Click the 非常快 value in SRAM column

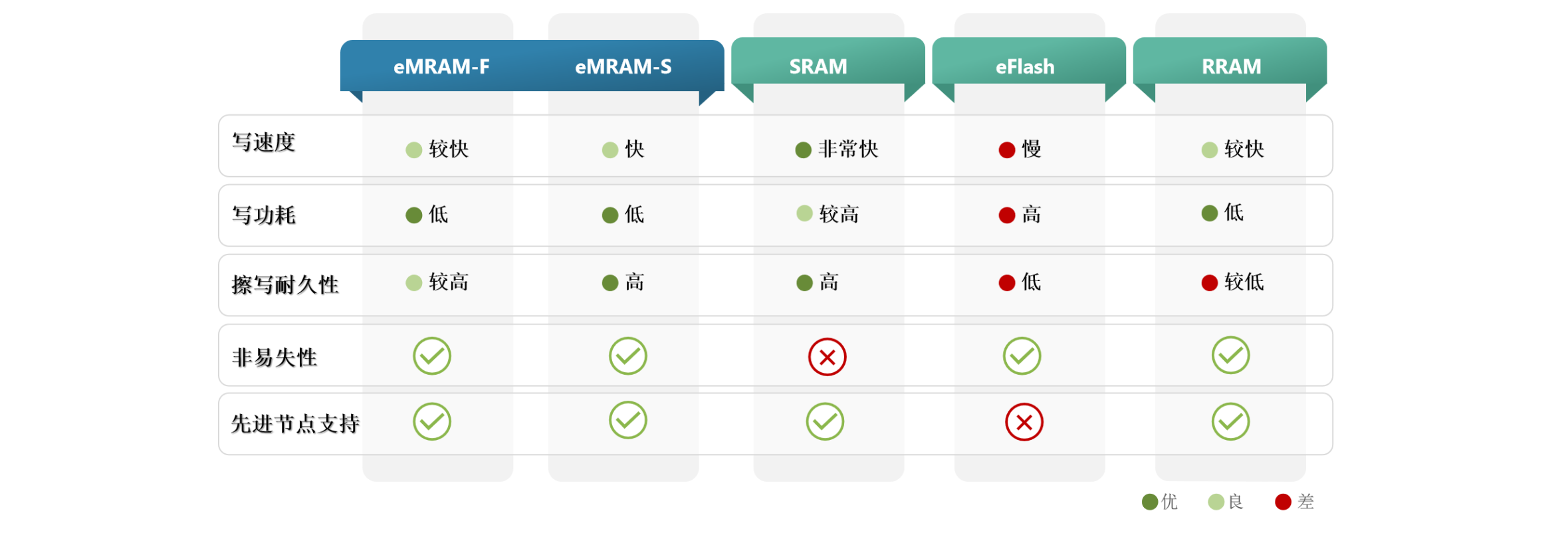(x=848, y=149)
